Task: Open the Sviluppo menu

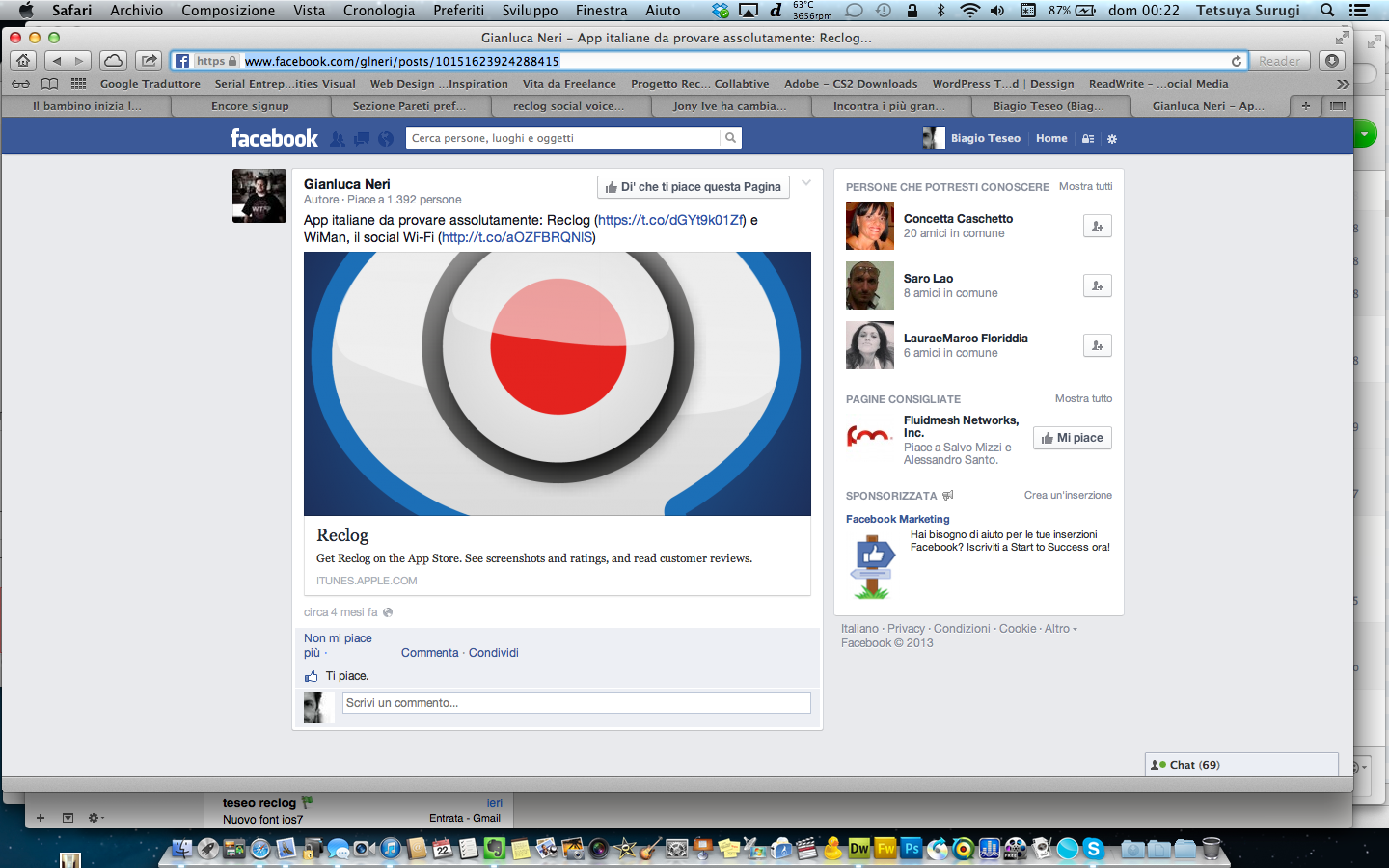Action: tap(530, 11)
